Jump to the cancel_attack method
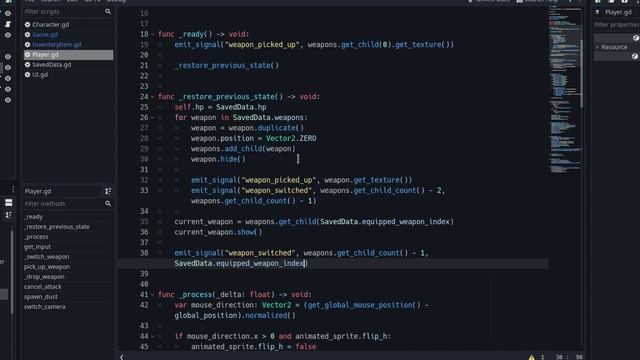 42,287
